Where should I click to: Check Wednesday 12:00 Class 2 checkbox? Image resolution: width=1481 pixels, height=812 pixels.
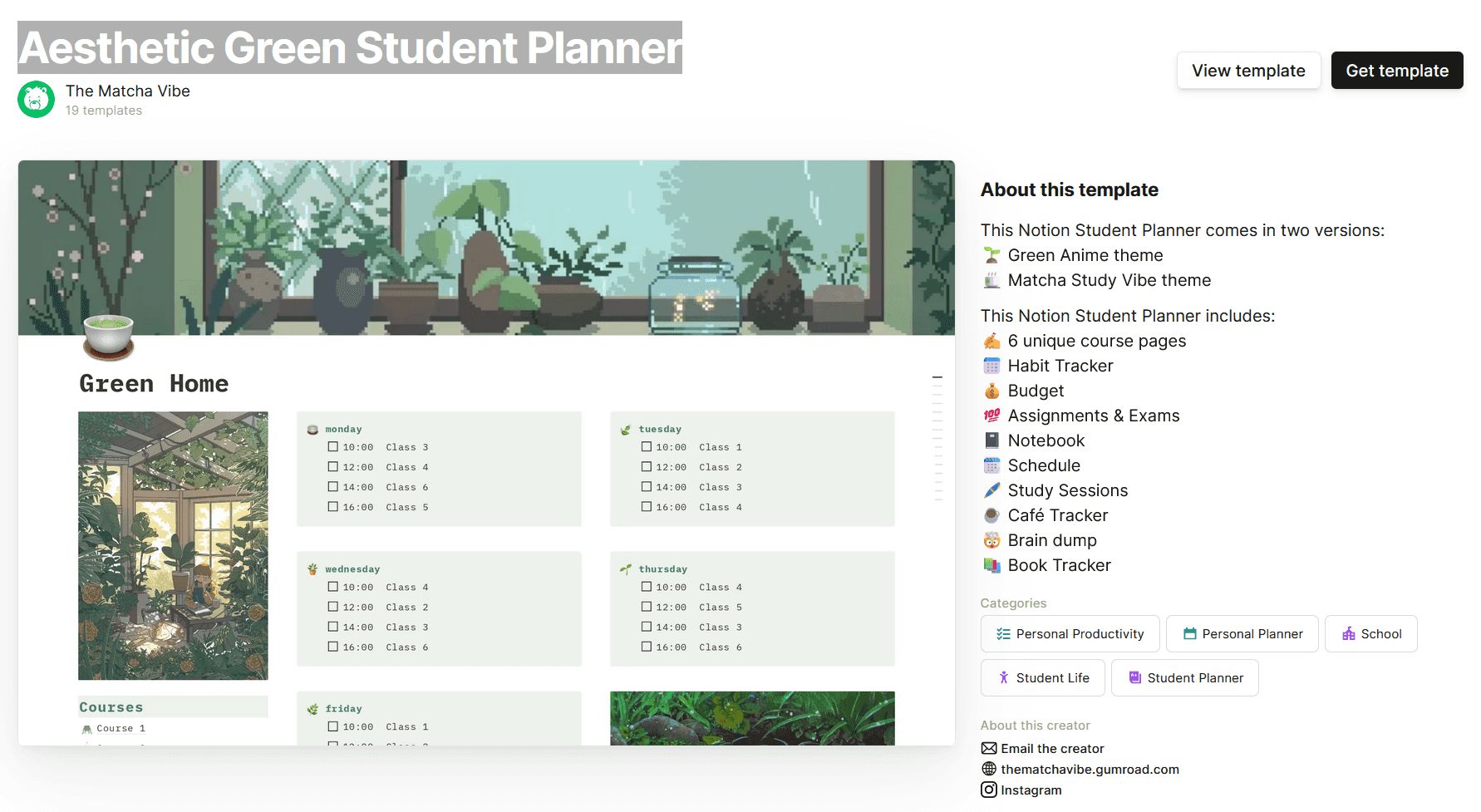(333, 608)
